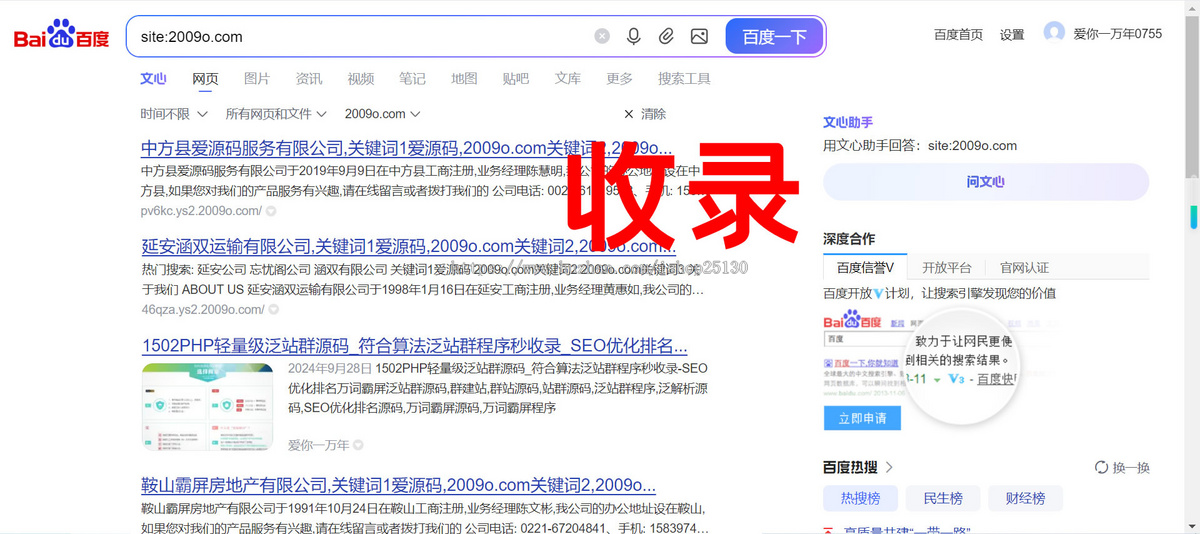Image resolution: width=1200 pixels, height=534 pixels.
Task: Select 开放平台 tab
Action: (x=947, y=268)
